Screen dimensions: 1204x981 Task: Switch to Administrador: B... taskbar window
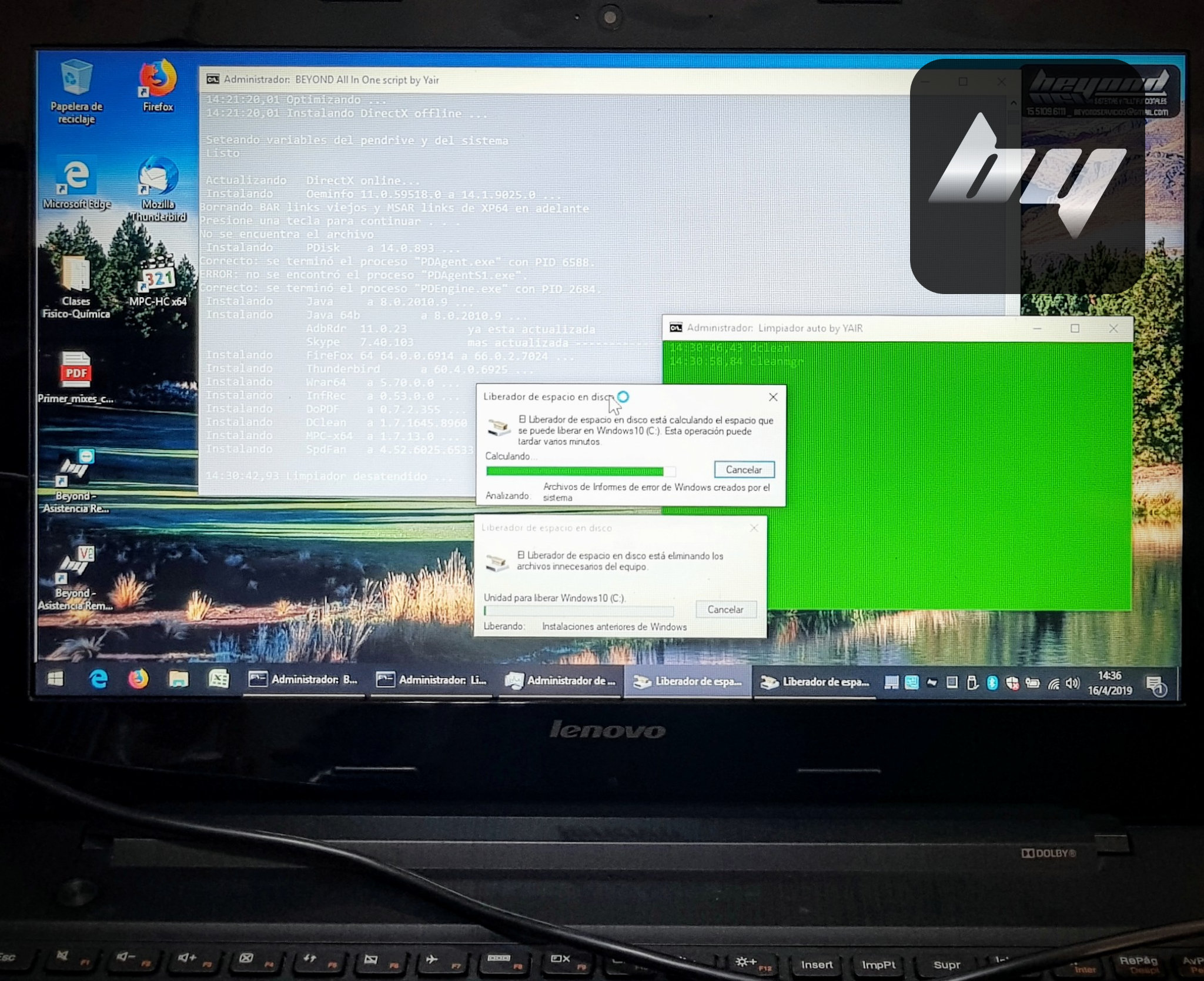[303, 680]
